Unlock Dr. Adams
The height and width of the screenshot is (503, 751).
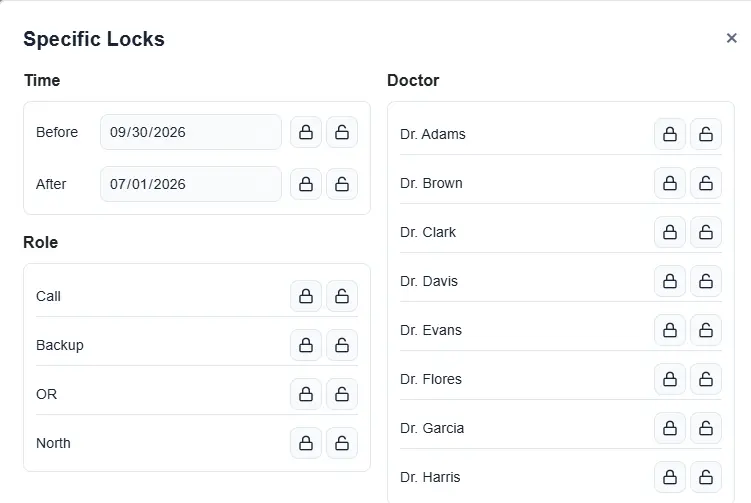click(706, 134)
